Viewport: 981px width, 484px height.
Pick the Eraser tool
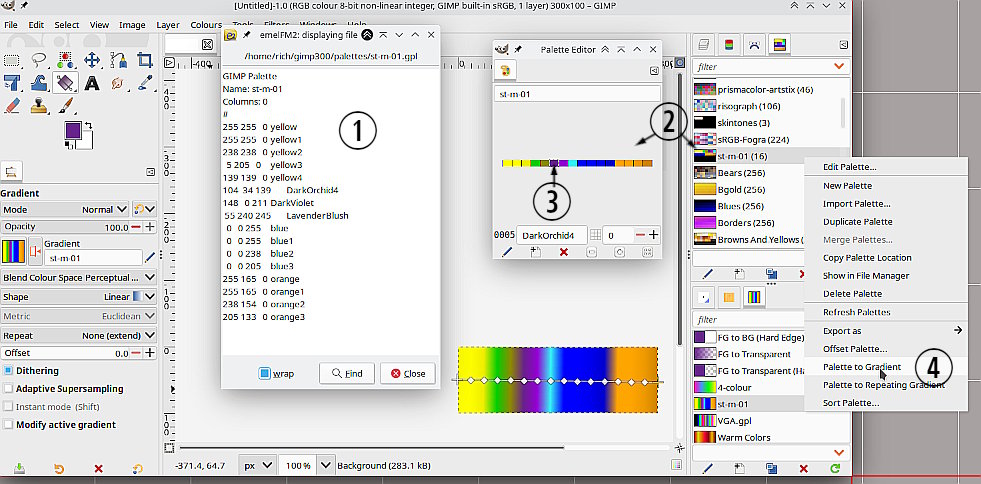click(13, 105)
